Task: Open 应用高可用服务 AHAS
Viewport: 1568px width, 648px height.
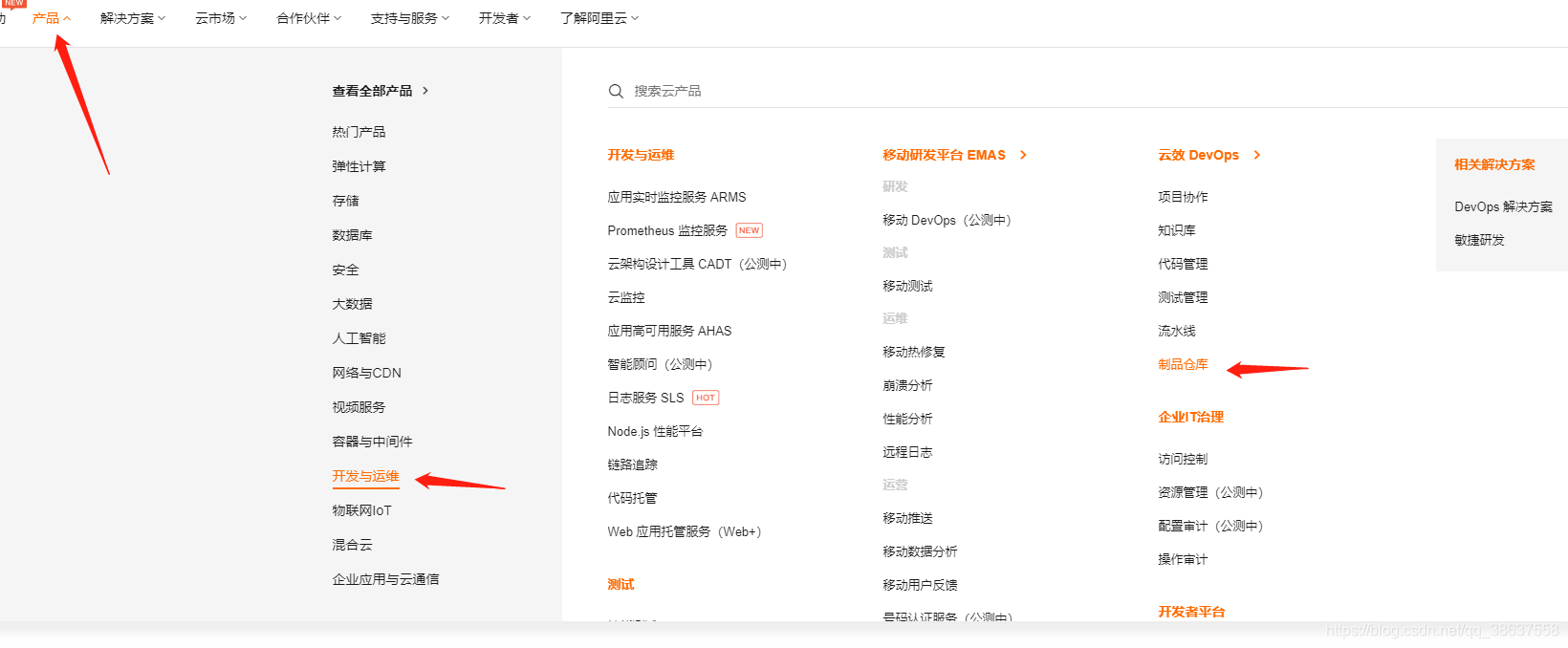Action: (669, 331)
